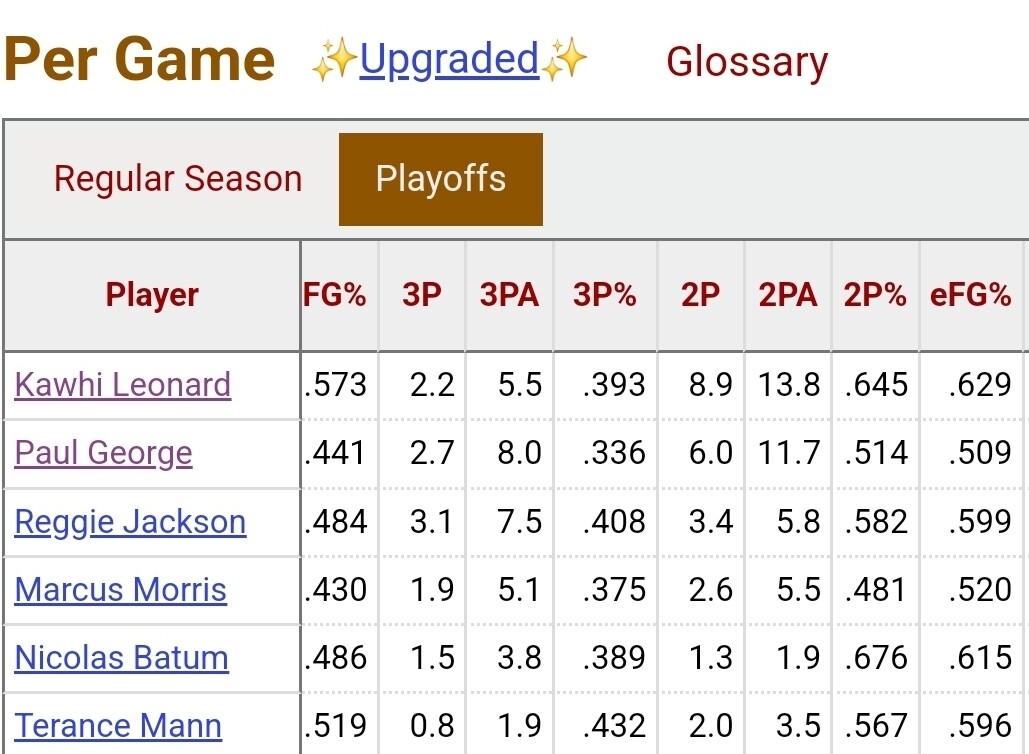The image size is (1029, 754).
Task: Sort the table by Player column
Action: click(152, 295)
